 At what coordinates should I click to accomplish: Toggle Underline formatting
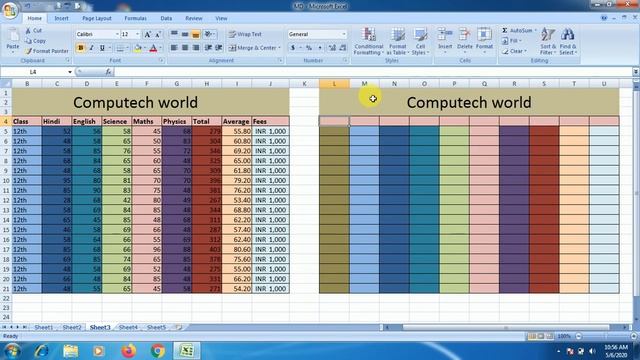[102, 48]
